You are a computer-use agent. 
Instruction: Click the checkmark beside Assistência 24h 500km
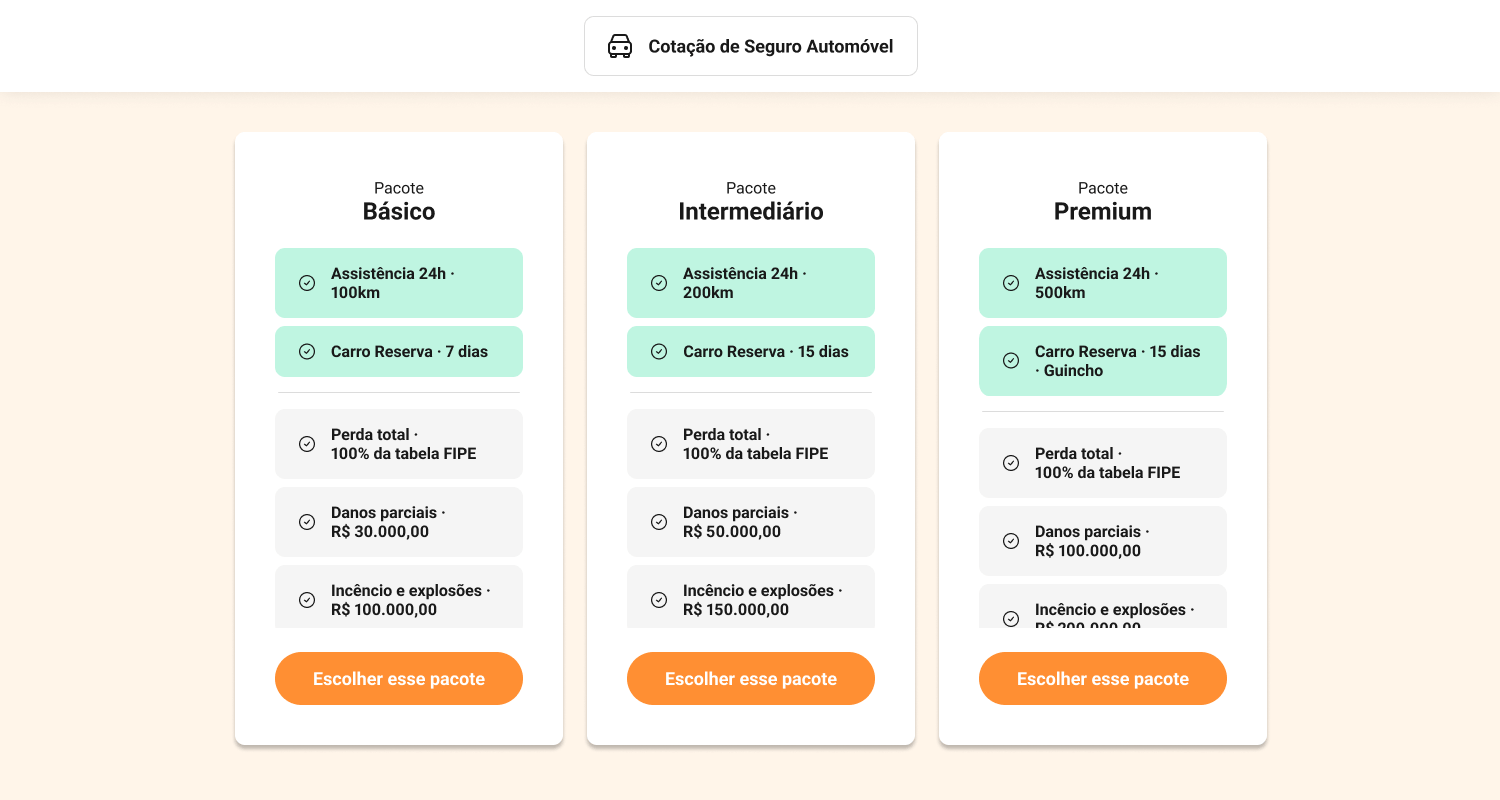click(1011, 283)
